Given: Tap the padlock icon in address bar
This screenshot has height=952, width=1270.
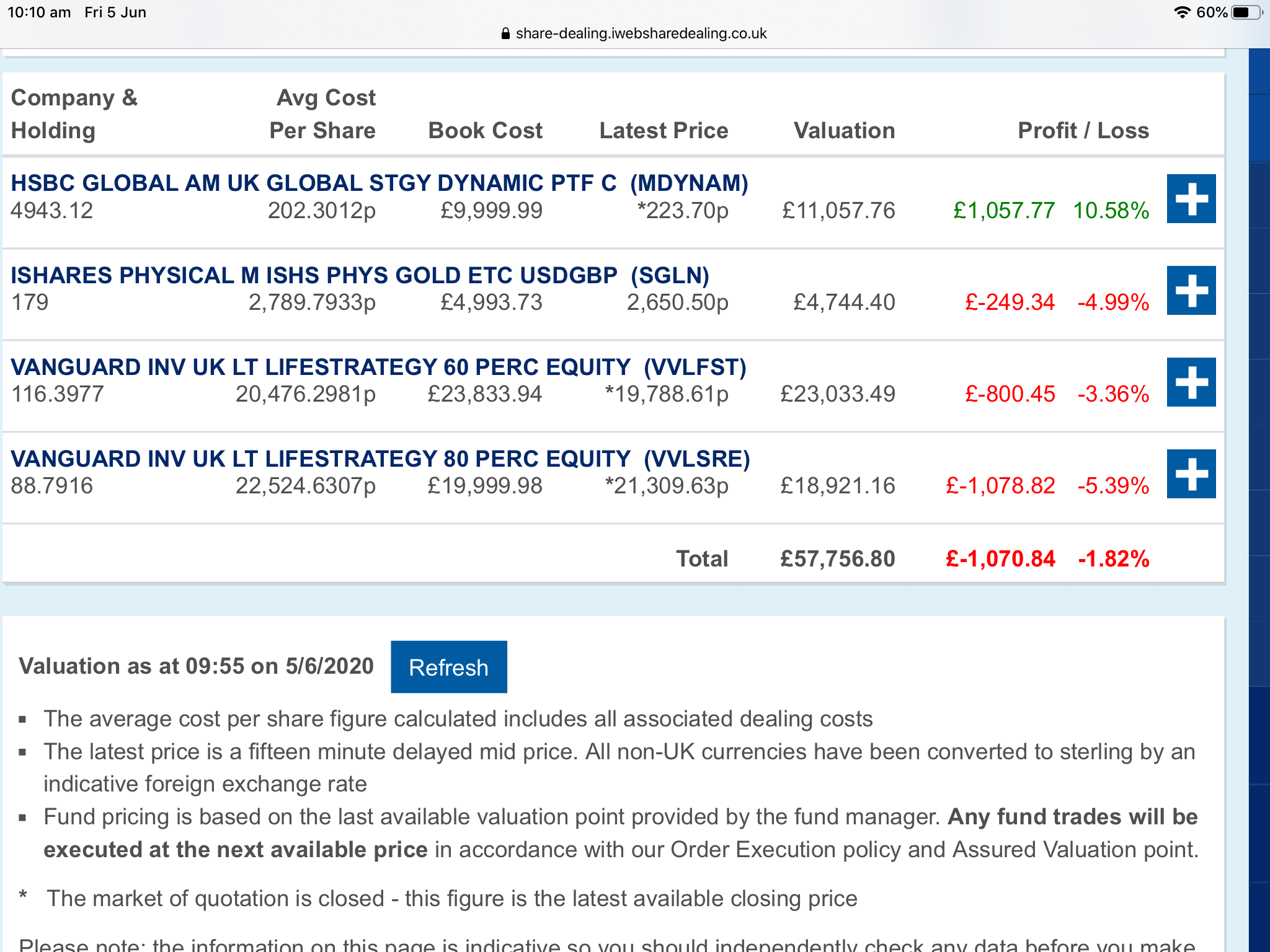Looking at the screenshot, I should point(505,33).
